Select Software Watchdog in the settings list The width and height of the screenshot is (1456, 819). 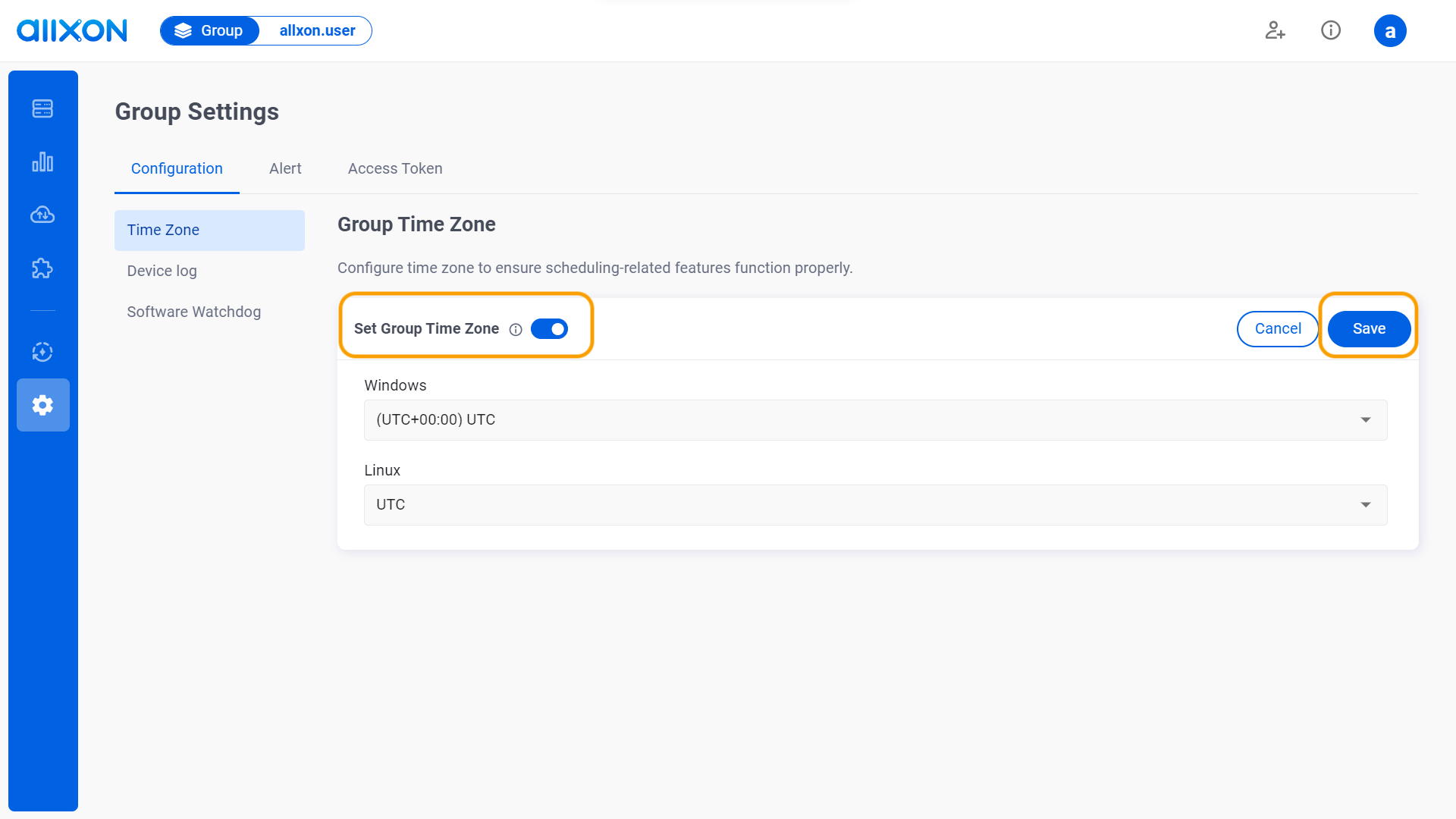point(194,312)
